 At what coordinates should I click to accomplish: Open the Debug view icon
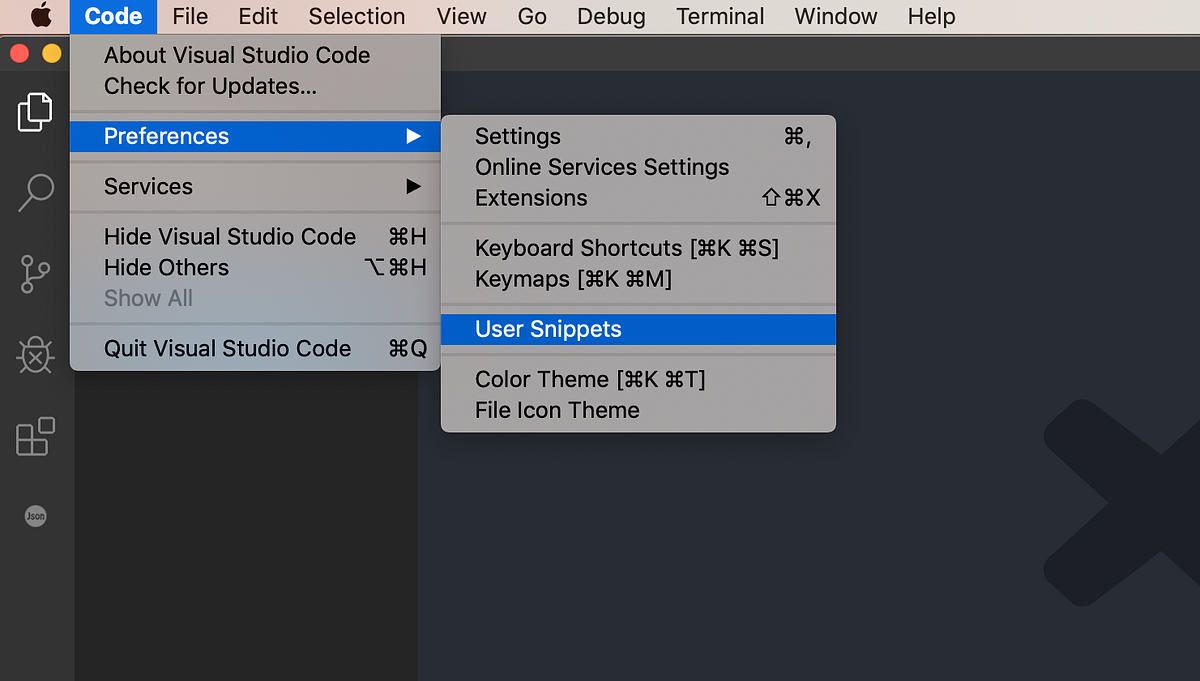click(x=35, y=354)
